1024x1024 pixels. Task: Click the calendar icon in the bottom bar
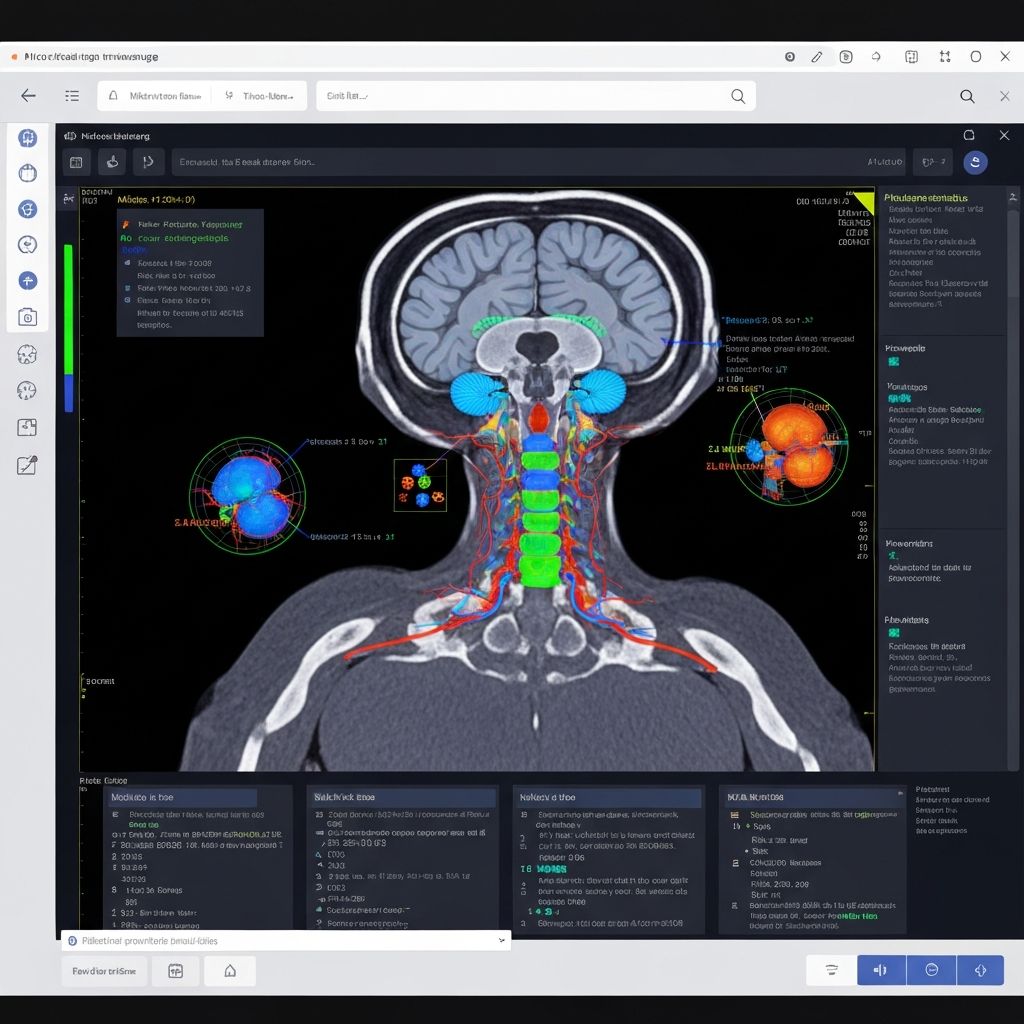[x=176, y=971]
